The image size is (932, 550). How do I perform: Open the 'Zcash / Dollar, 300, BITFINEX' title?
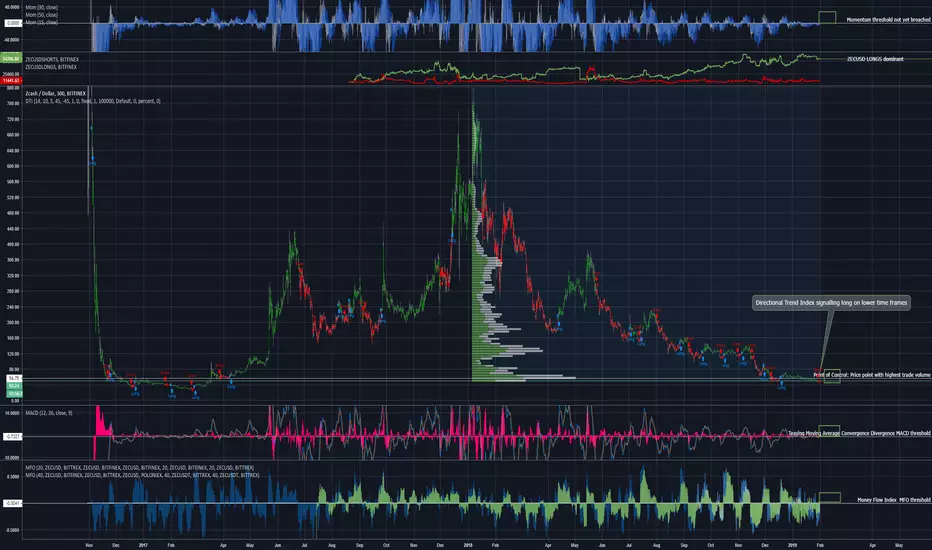pyautogui.click(x=55, y=93)
